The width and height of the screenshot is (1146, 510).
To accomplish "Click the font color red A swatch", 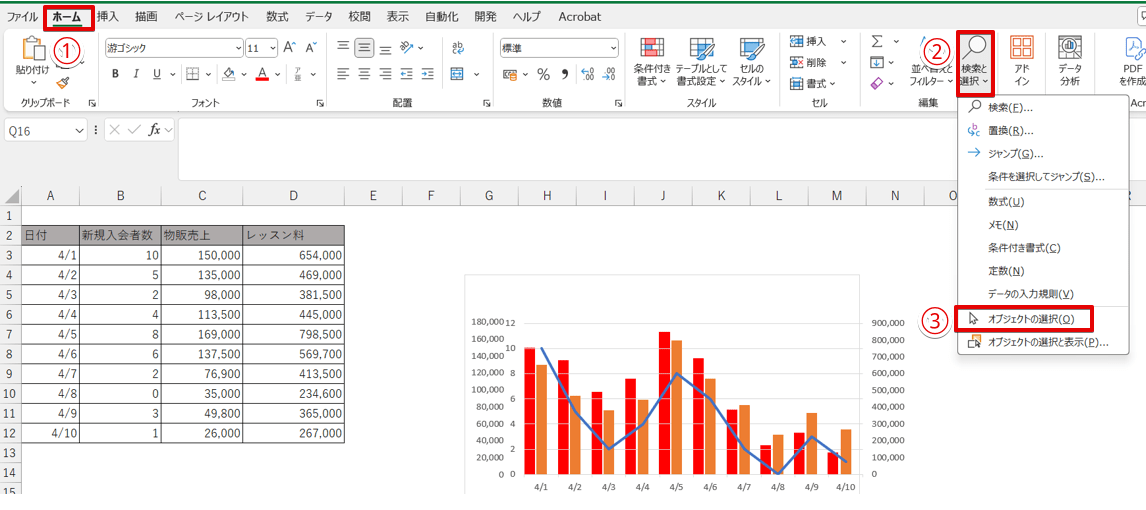I will click(262, 74).
